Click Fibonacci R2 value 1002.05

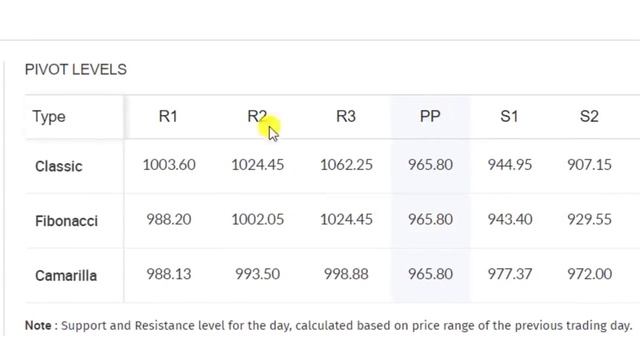pyautogui.click(x=258, y=219)
